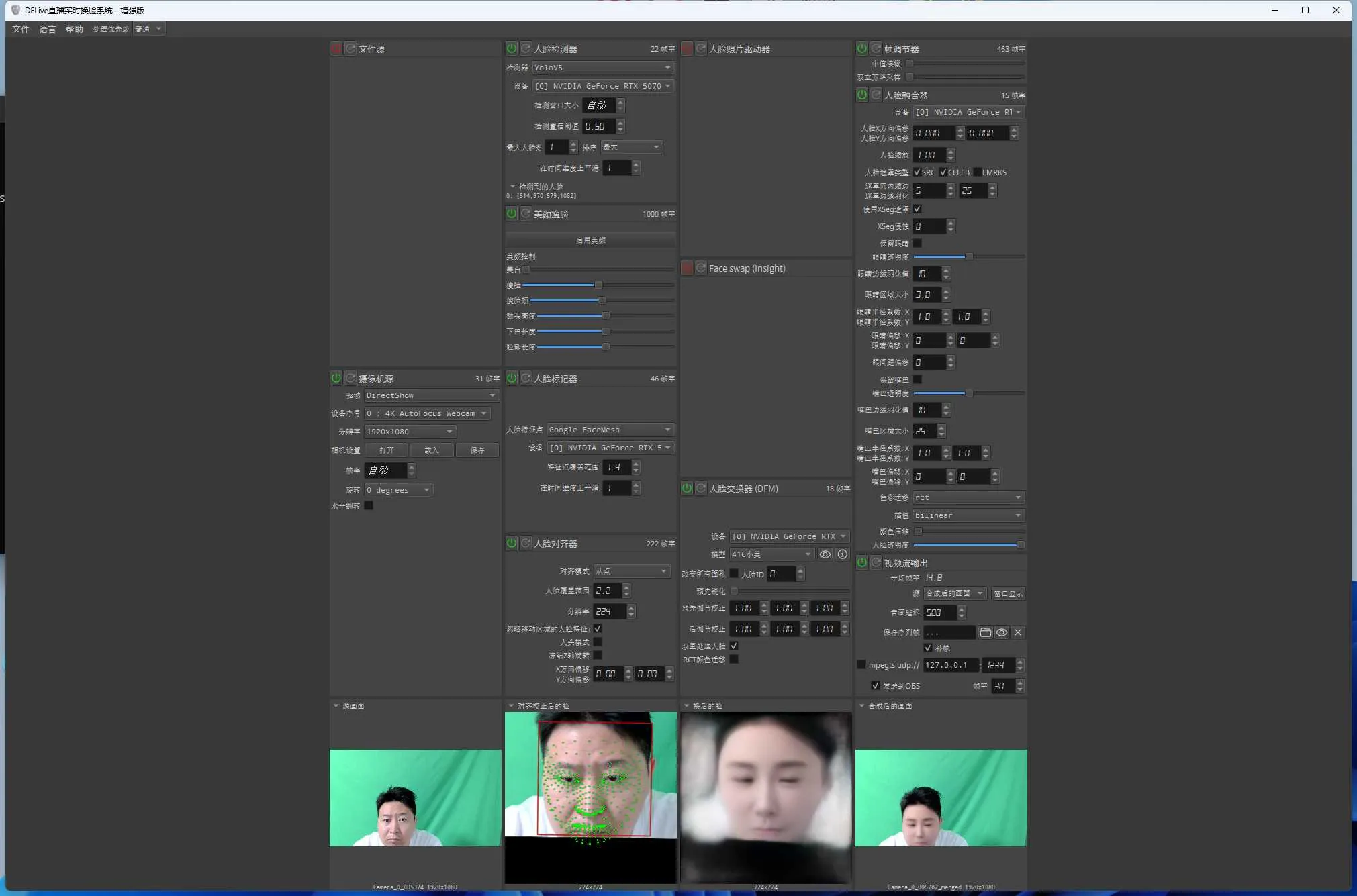Open the camera 分辨率 1920x1080 dropdown

pyautogui.click(x=410, y=432)
